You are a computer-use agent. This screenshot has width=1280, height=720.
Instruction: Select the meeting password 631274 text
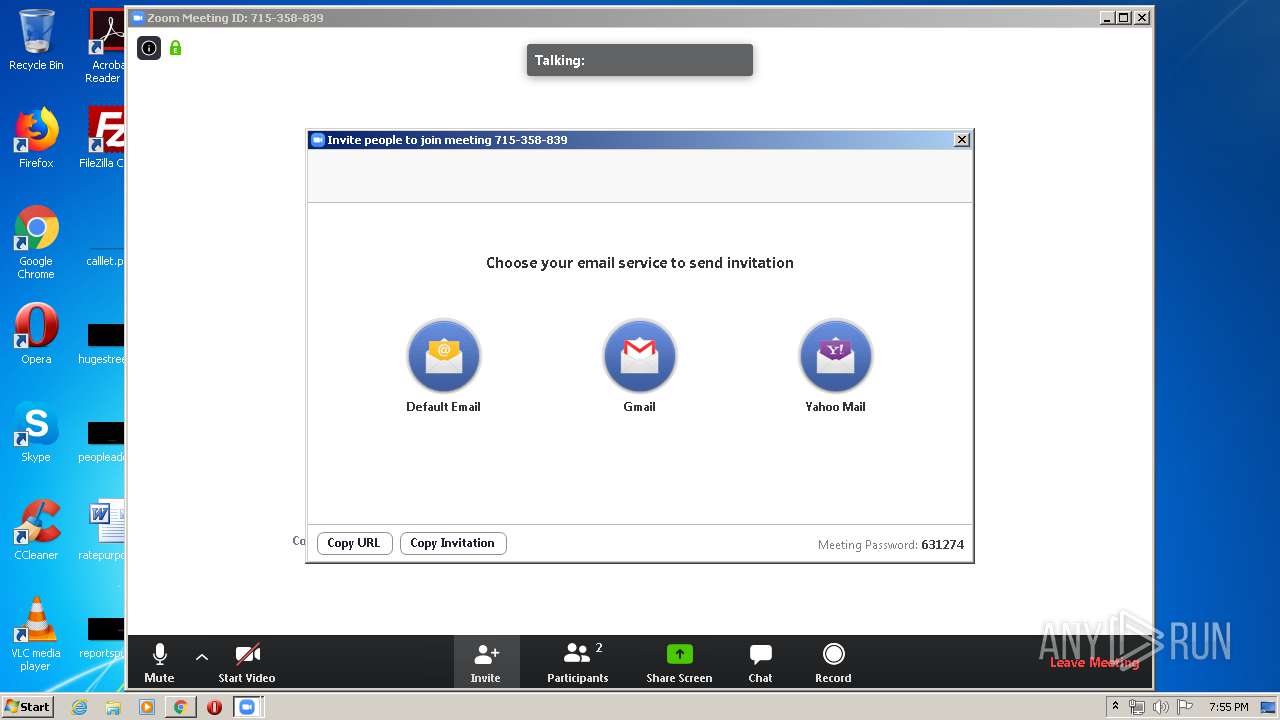942,545
